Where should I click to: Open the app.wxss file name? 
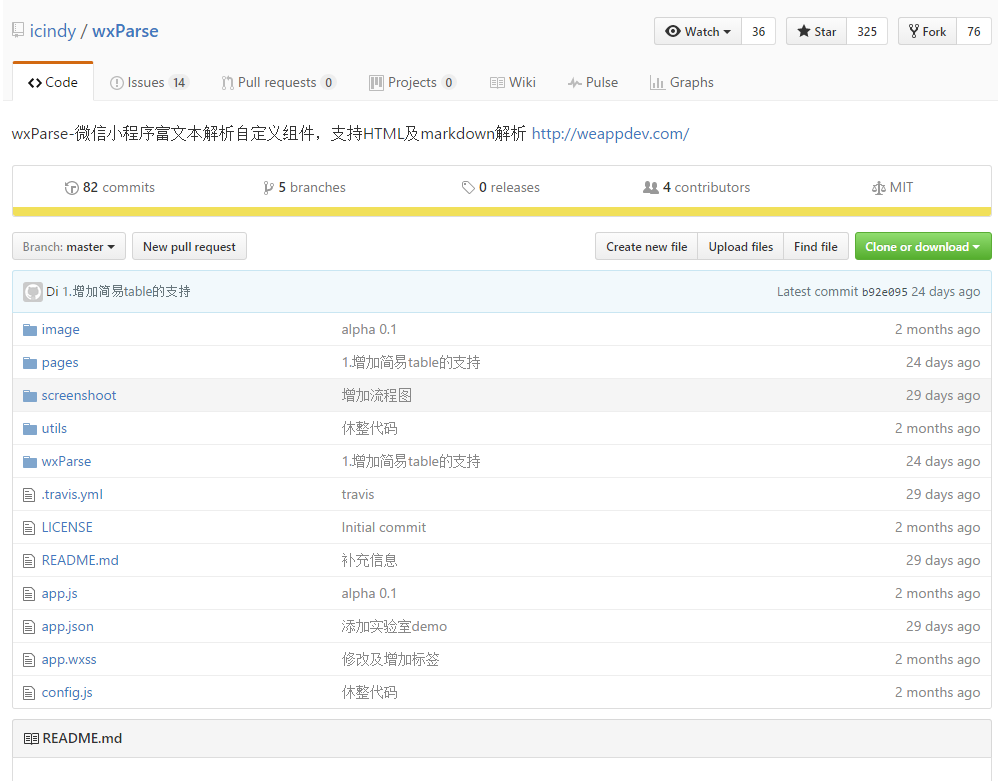(69, 659)
